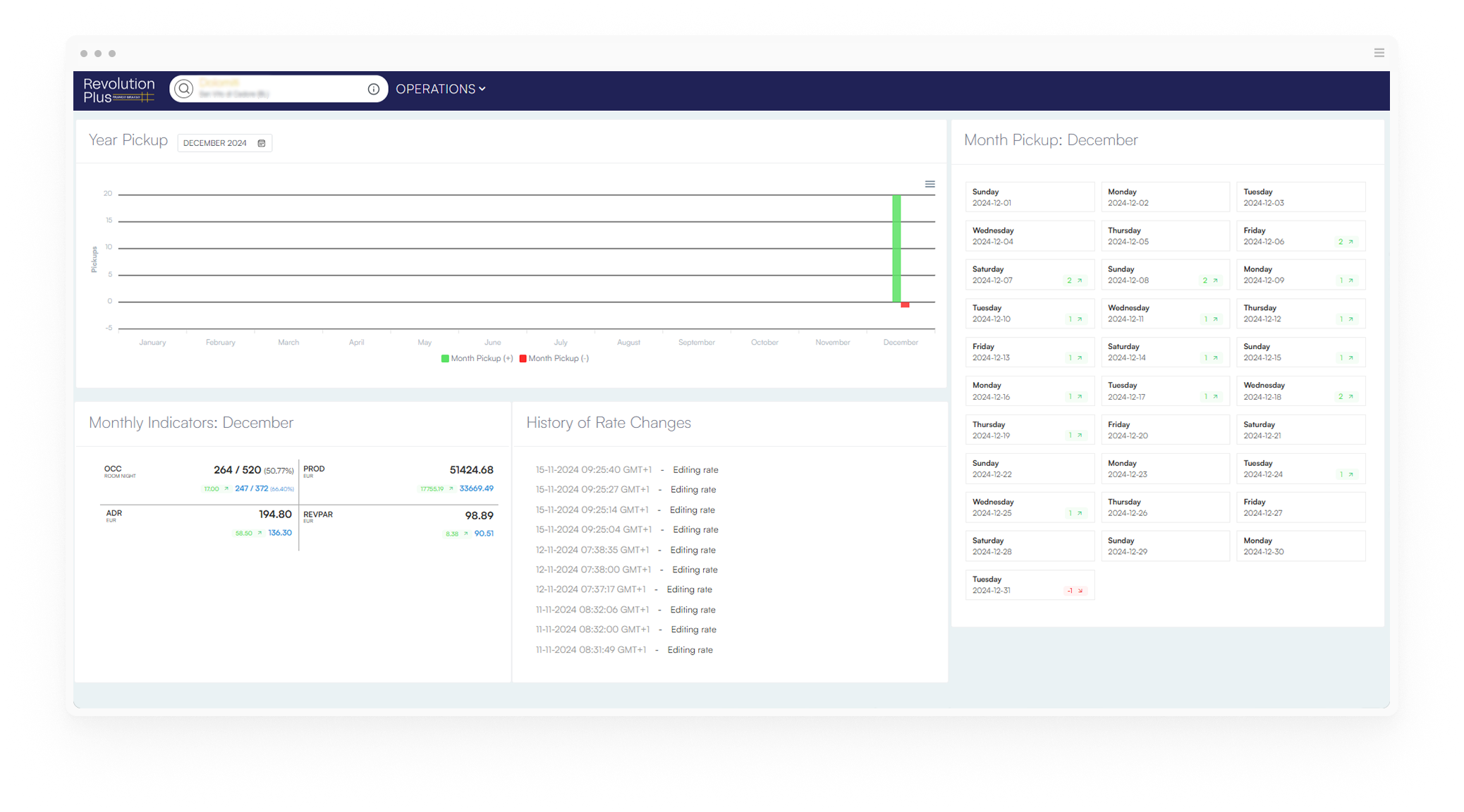Open the Wednesday 2024-12-18 day card
The image size is (1464, 812).
[1300, 391]
